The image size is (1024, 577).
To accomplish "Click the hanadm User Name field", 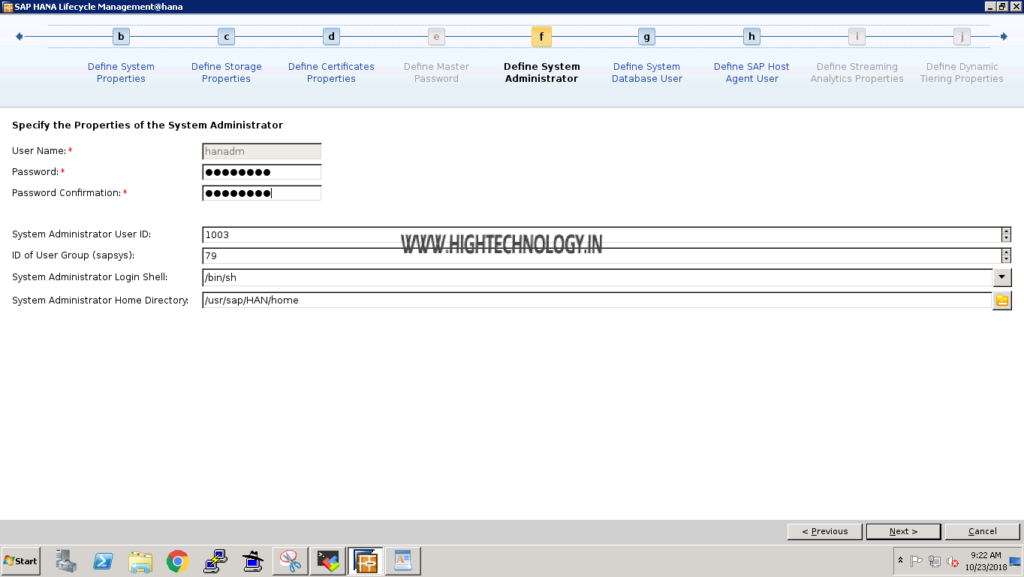I will 261,151.
